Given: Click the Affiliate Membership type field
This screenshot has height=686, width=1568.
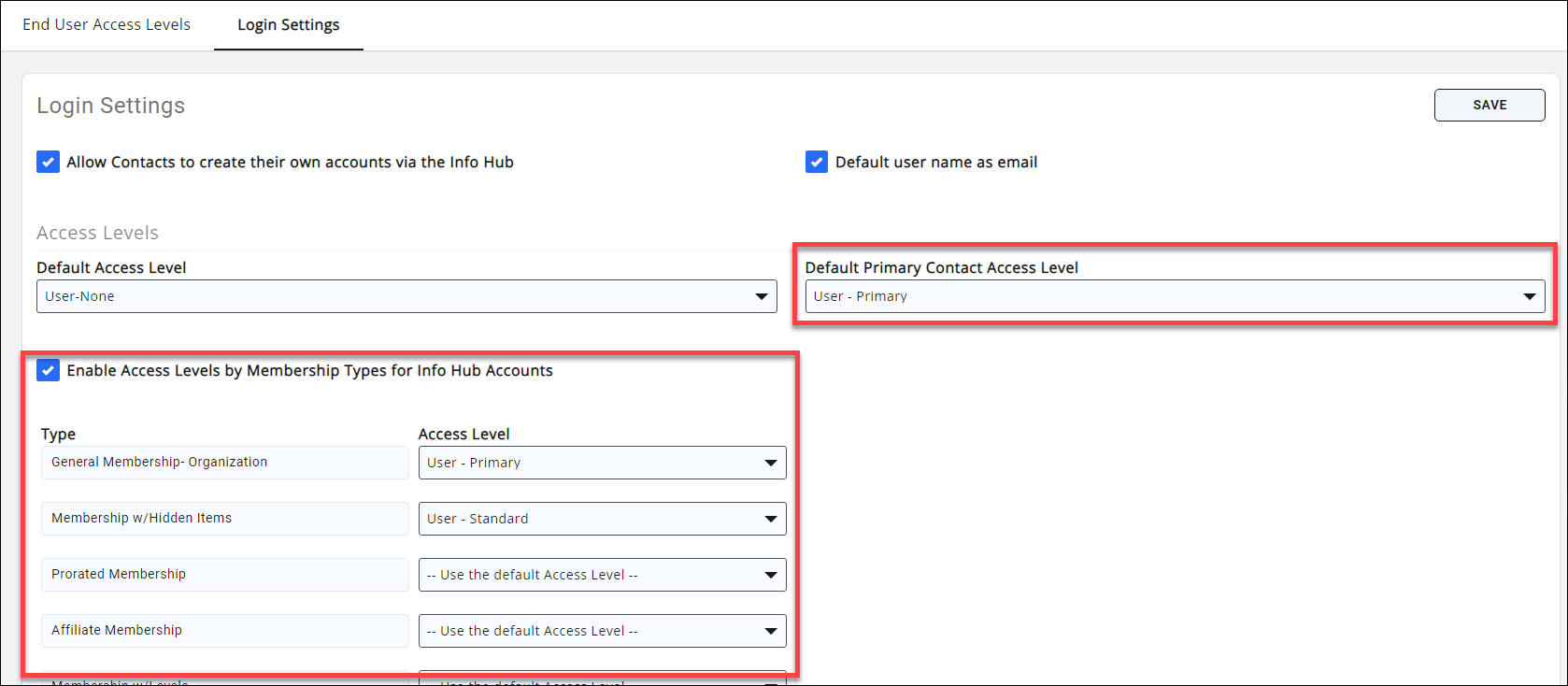Looking at the screenshot, I should [224, 631].
